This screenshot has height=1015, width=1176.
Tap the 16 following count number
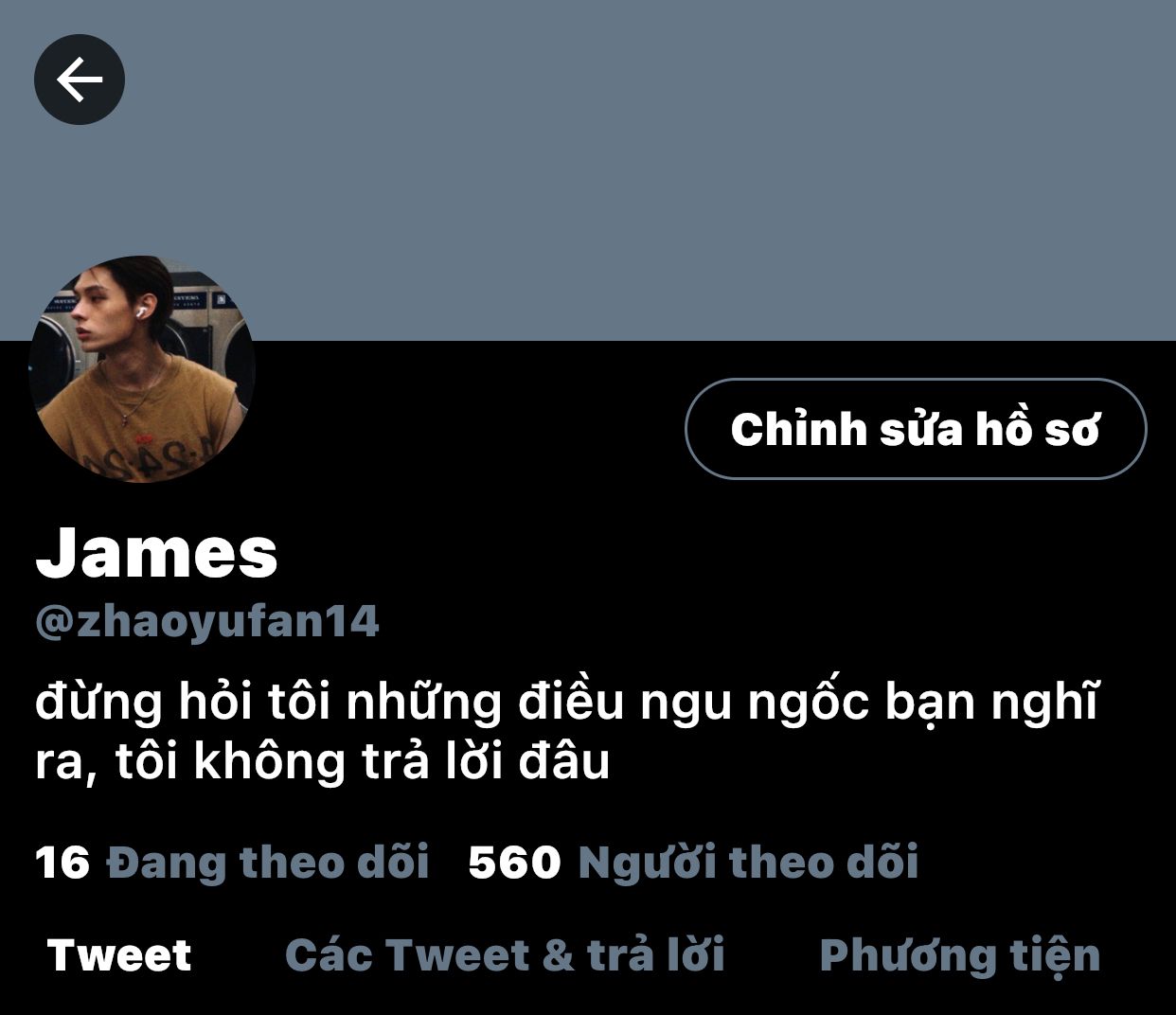[62, 863]
